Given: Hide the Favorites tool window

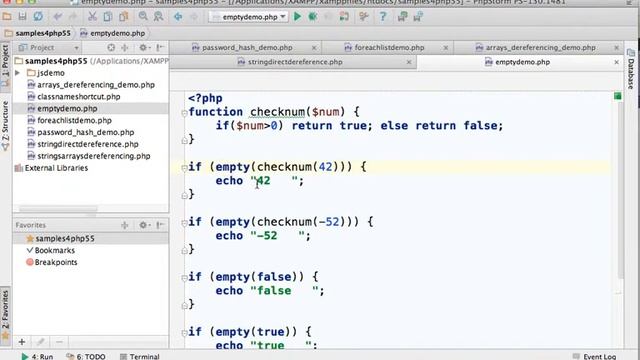Looking at the screenshot, I should pyautogui.click(x=160, y=225).
